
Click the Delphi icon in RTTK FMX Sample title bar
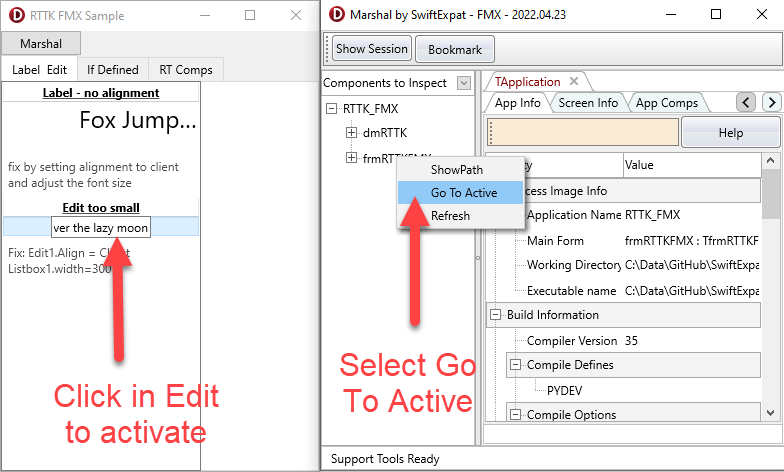[x=16, y=15]
